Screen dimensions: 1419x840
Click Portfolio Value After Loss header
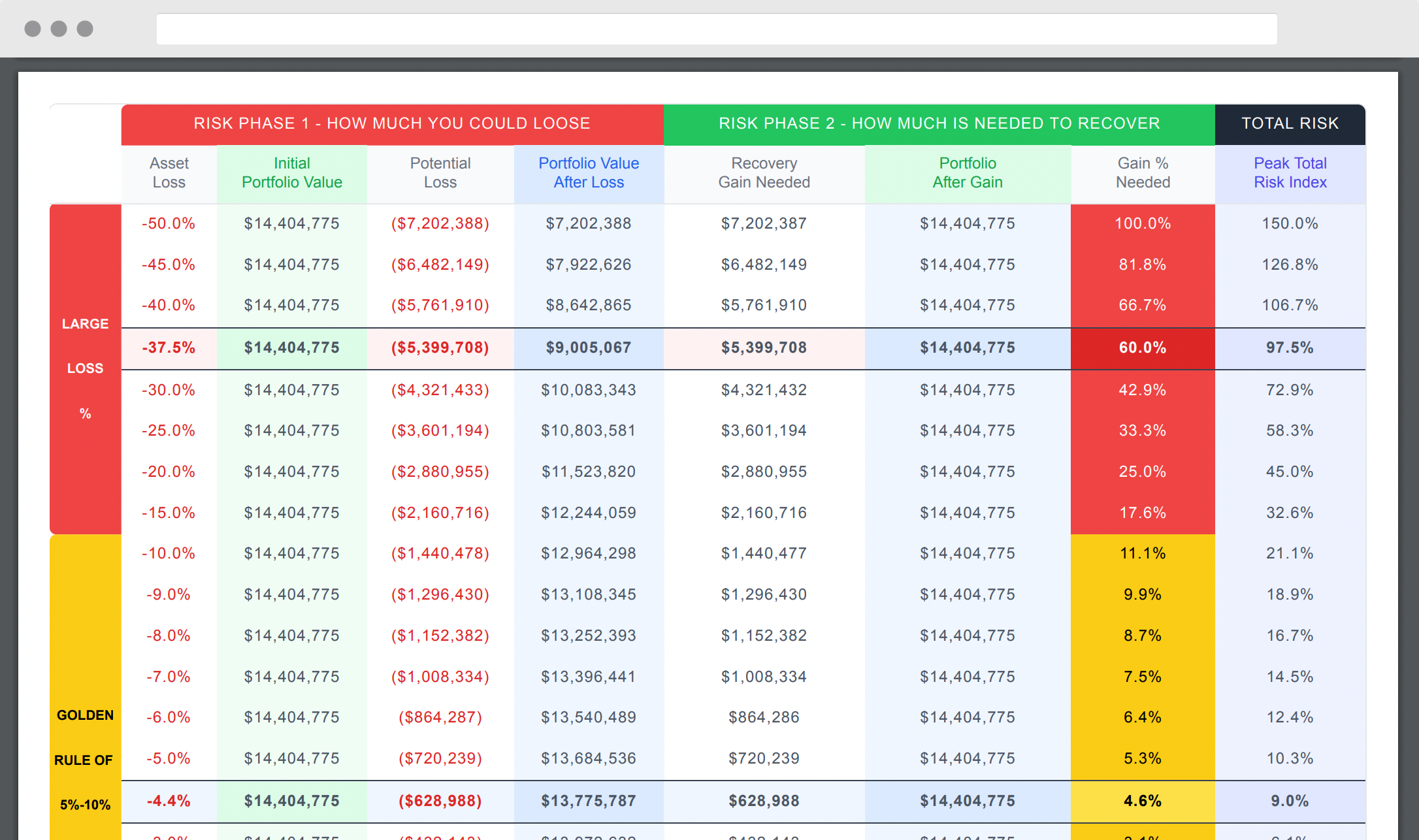pos(589,173)
